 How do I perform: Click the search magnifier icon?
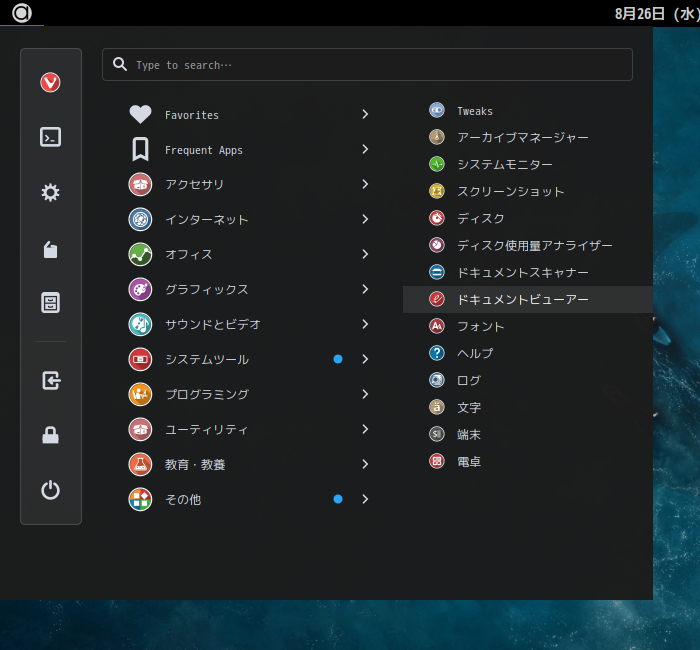point(120,64)
